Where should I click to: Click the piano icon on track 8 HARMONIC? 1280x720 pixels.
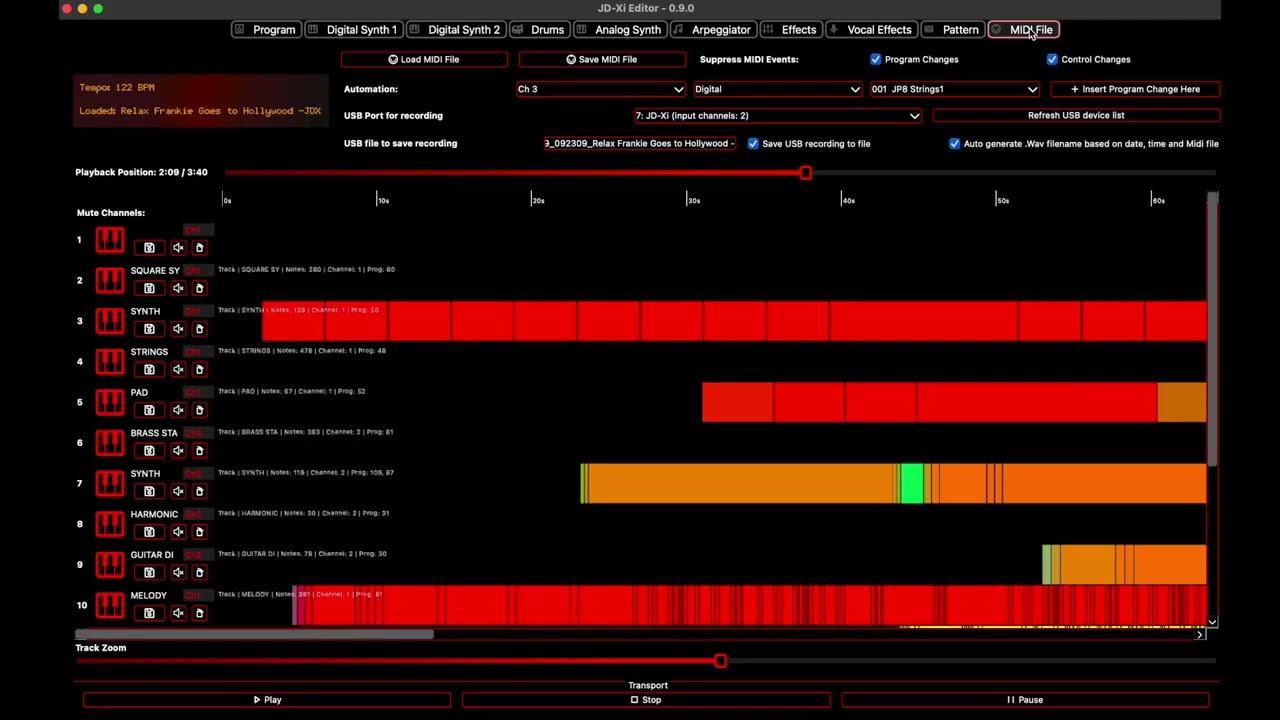110,524
